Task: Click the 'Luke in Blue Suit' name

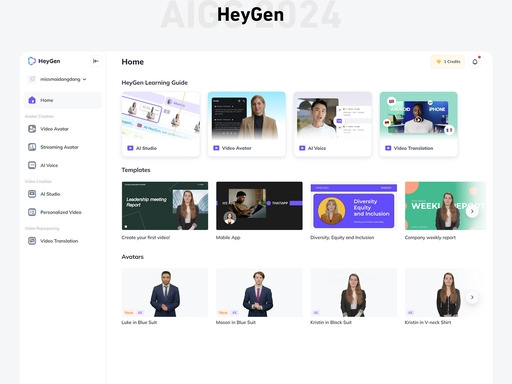Action: pyautogui.click(x=139, y=322)
